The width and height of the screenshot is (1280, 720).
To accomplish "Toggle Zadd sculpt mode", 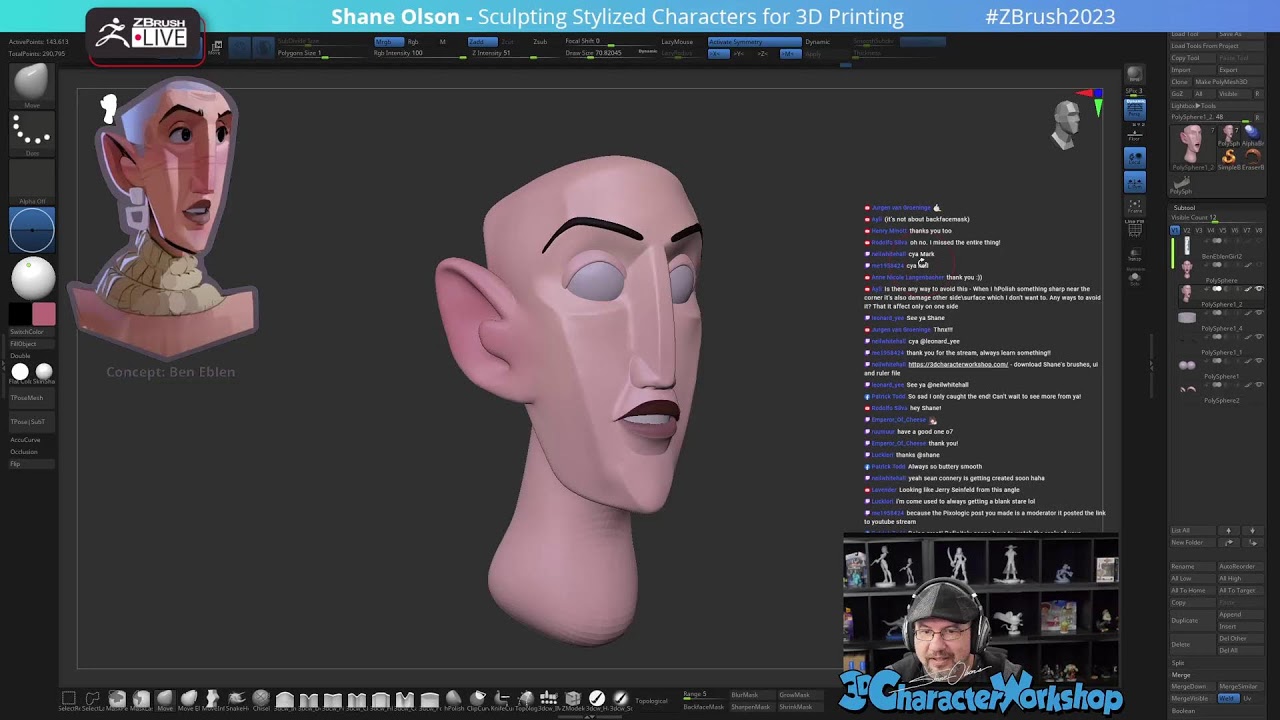I will click(483, 42).
